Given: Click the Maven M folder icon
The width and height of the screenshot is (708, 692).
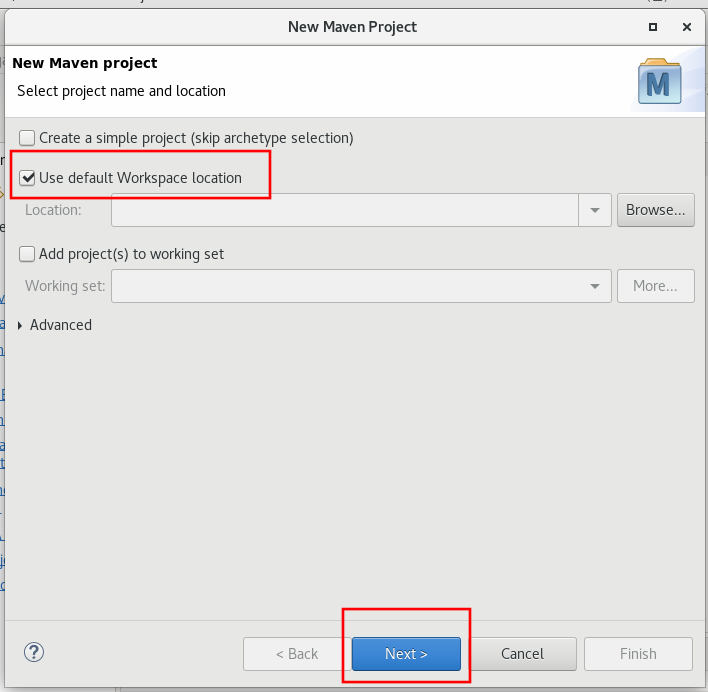Looking at the screenshot, I should 660,81.
